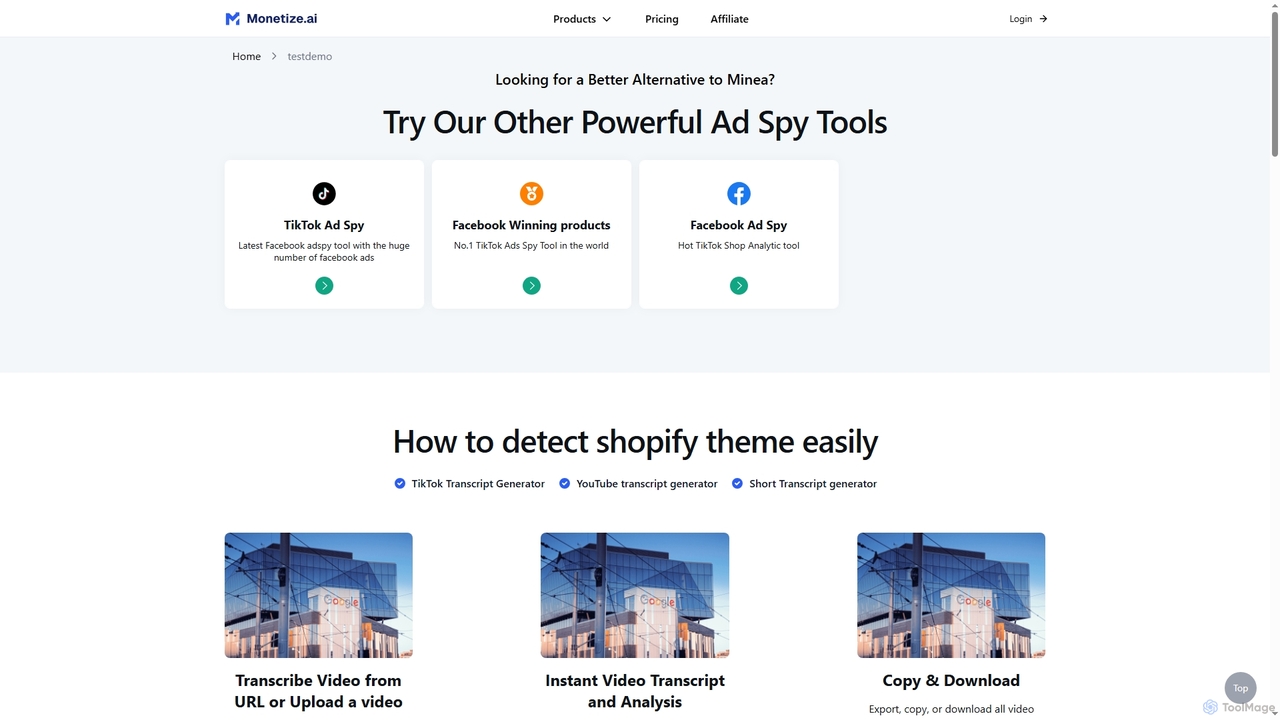Open the Instant Video Transcript thumbnail image
The width and height of the screenshot is (1280, 720).
(x=635, y=595)
